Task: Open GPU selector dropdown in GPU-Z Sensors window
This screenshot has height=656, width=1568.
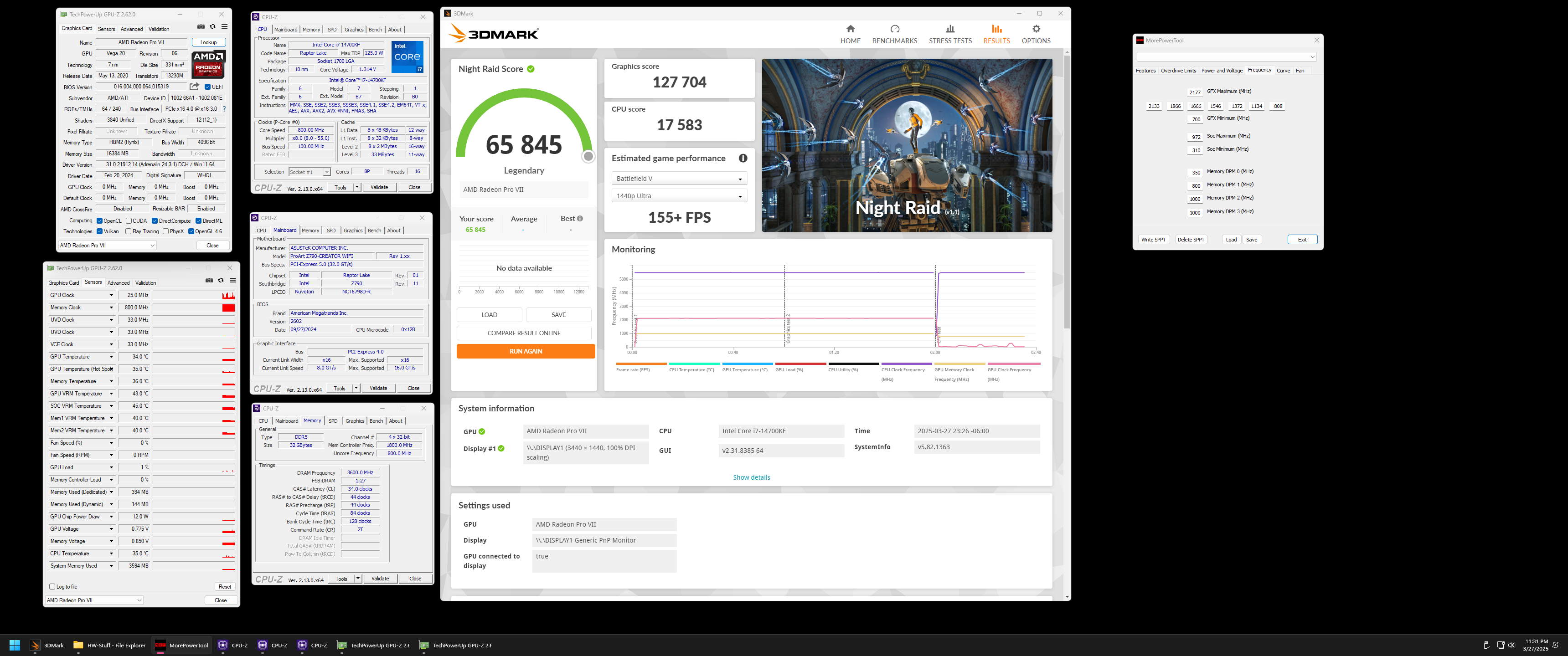Action: coord(94,600)
